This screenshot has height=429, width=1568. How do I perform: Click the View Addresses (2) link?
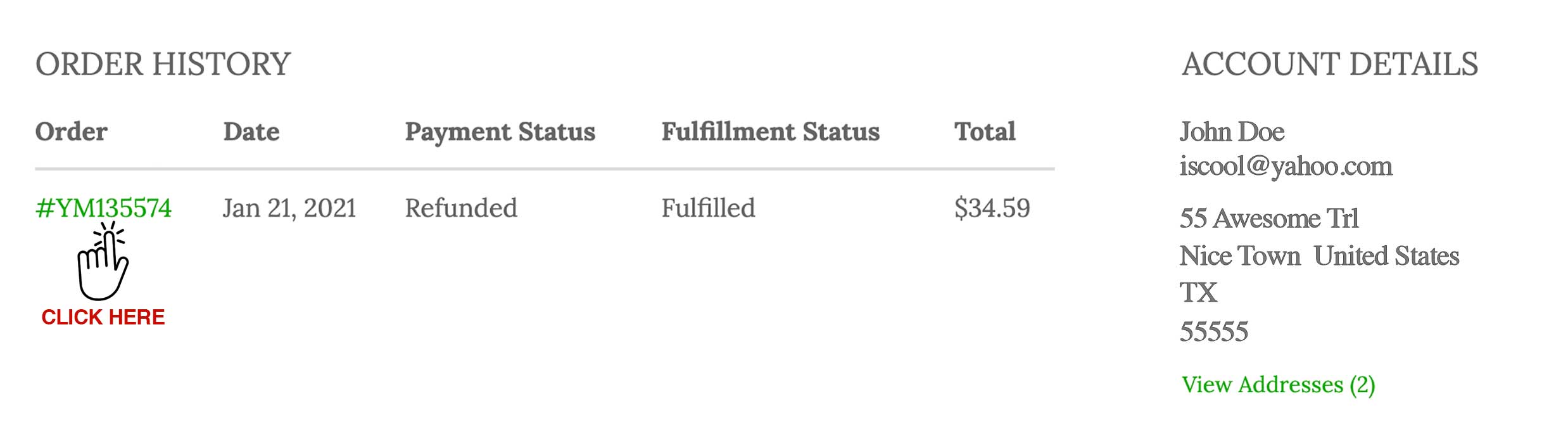(1278, 385)
